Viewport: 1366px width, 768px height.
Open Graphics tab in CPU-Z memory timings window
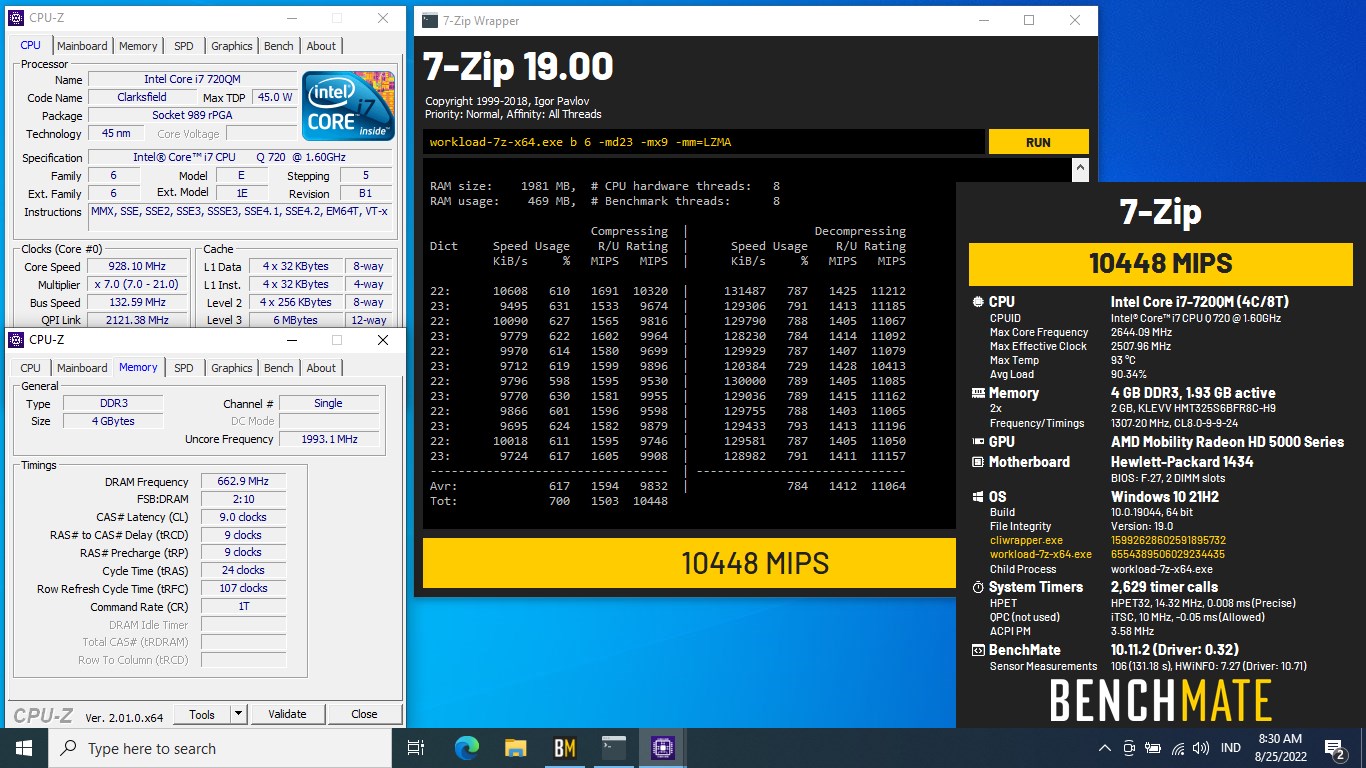point(232,368)
